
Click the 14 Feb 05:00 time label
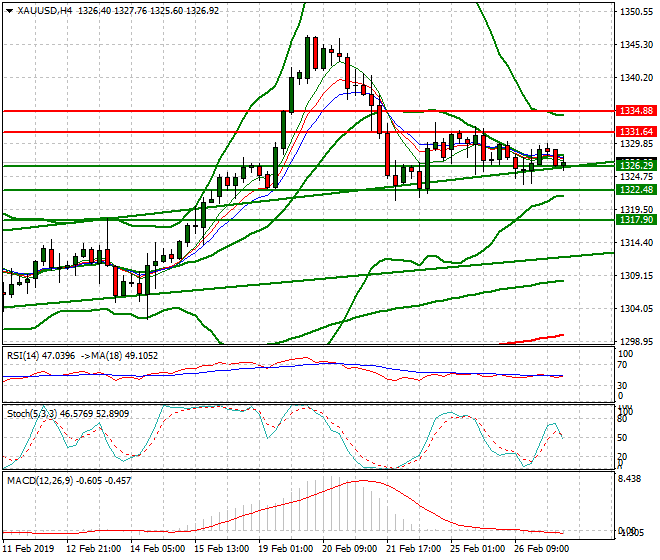click(158, 549)
